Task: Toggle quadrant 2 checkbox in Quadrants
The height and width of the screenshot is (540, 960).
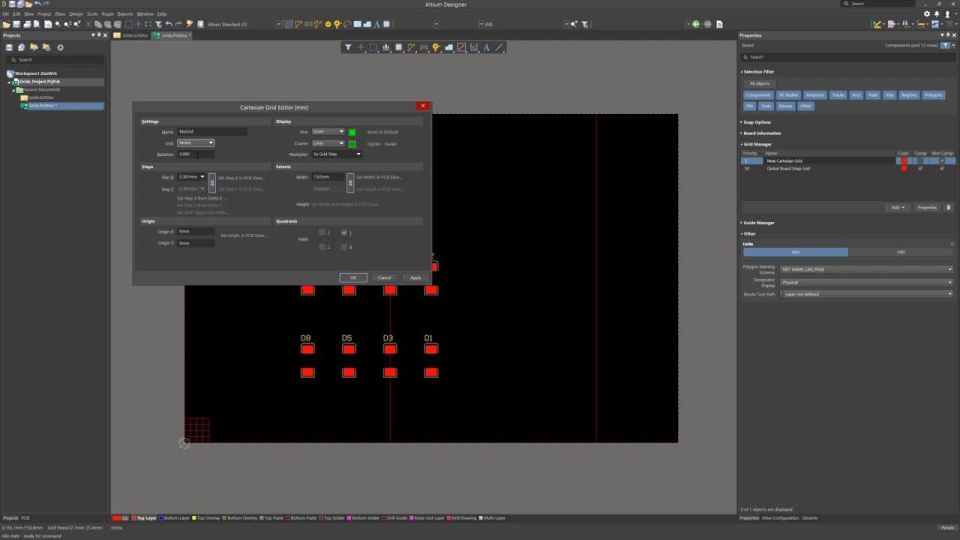Action: tap(322, 233)
